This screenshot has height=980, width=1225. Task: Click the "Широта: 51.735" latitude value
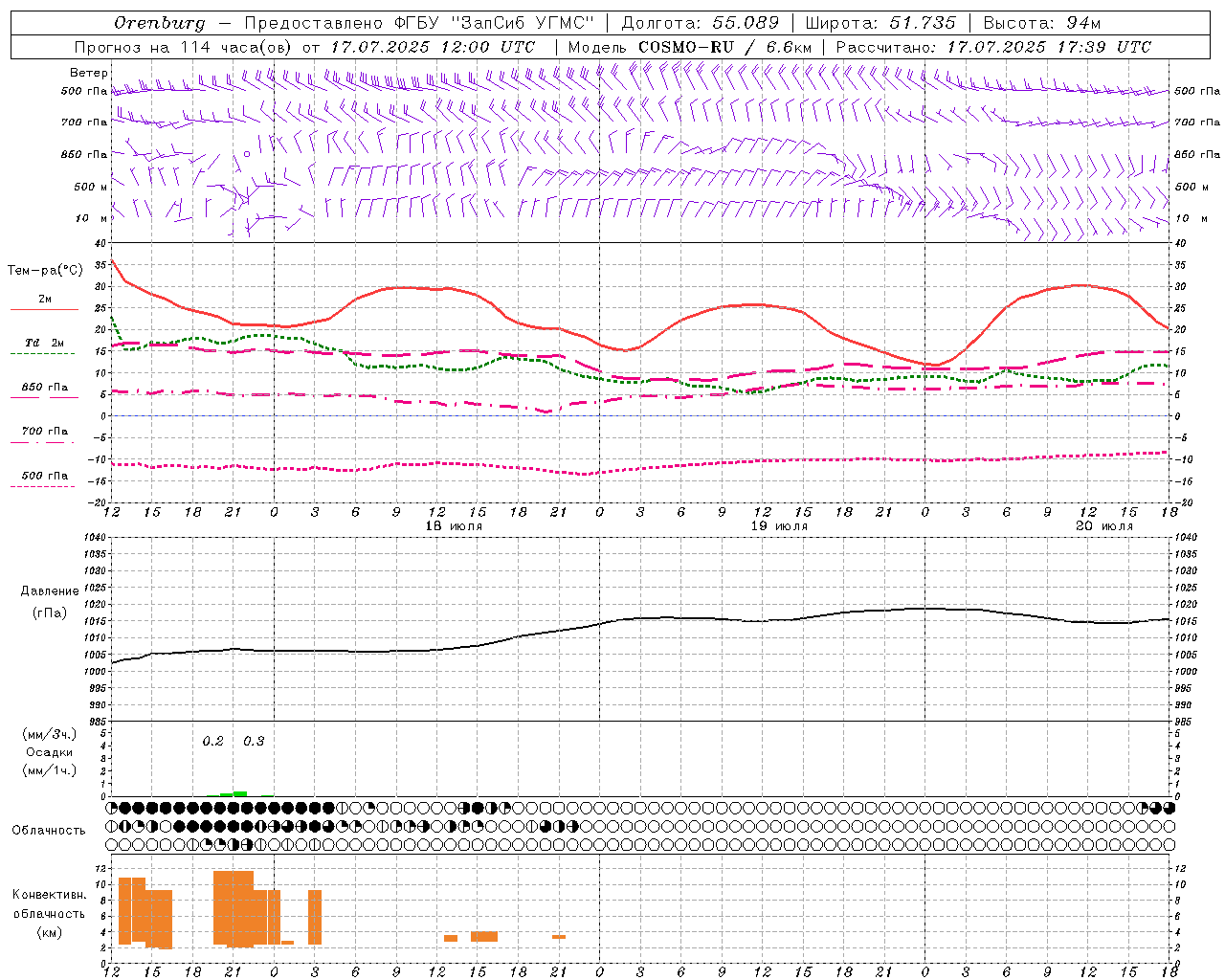(880, 23)
